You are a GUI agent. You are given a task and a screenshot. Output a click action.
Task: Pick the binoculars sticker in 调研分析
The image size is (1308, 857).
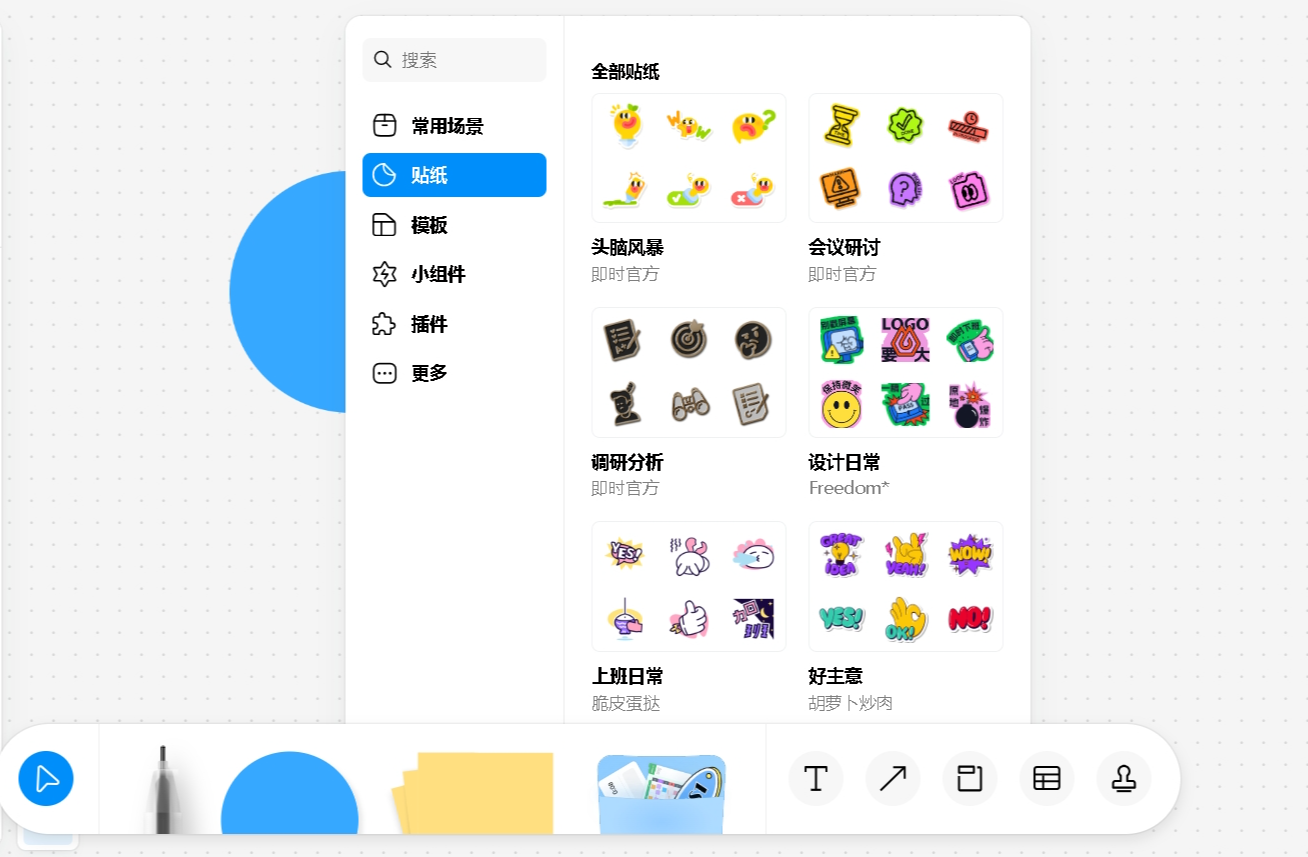click(x=691, y=404)
